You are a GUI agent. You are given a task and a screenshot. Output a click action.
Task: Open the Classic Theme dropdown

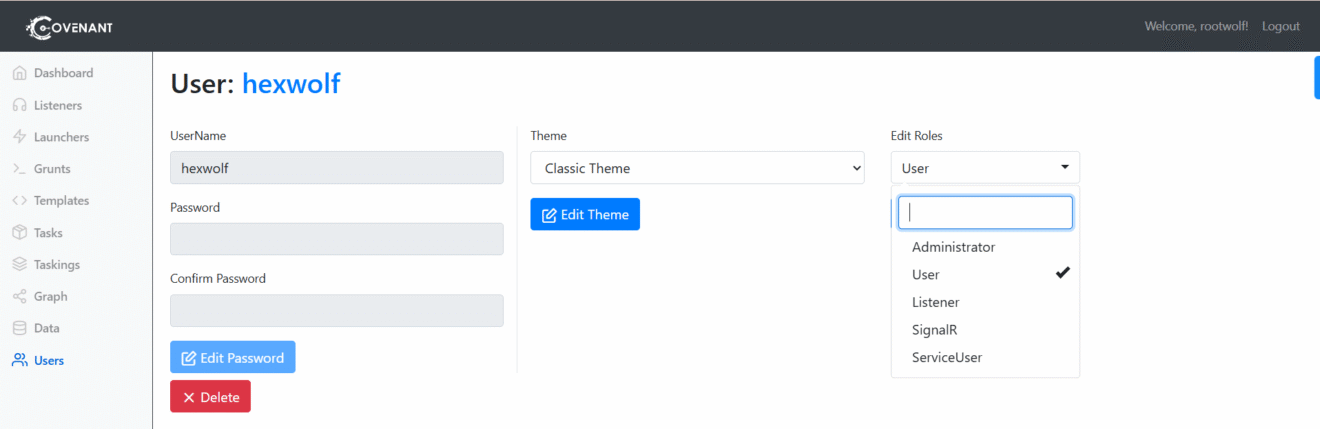tap(697, 168)
